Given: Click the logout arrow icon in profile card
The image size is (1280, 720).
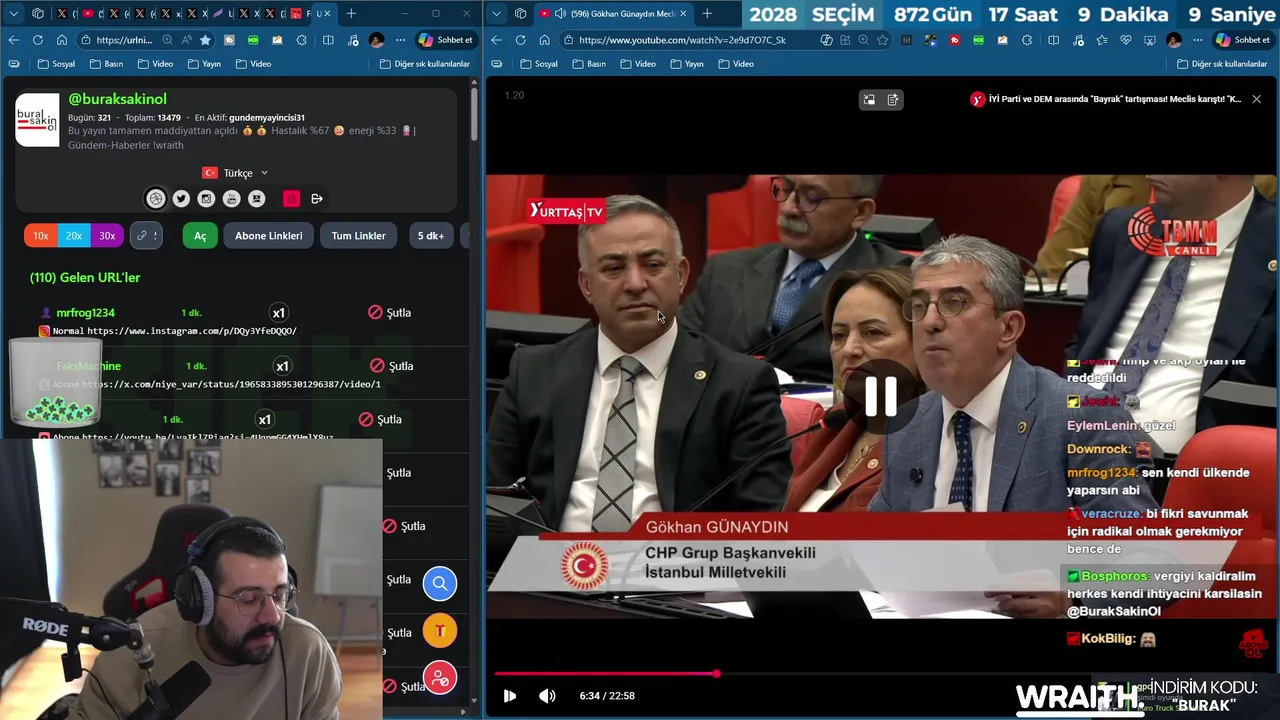Looking at the screenshot, I should (317, 199).
